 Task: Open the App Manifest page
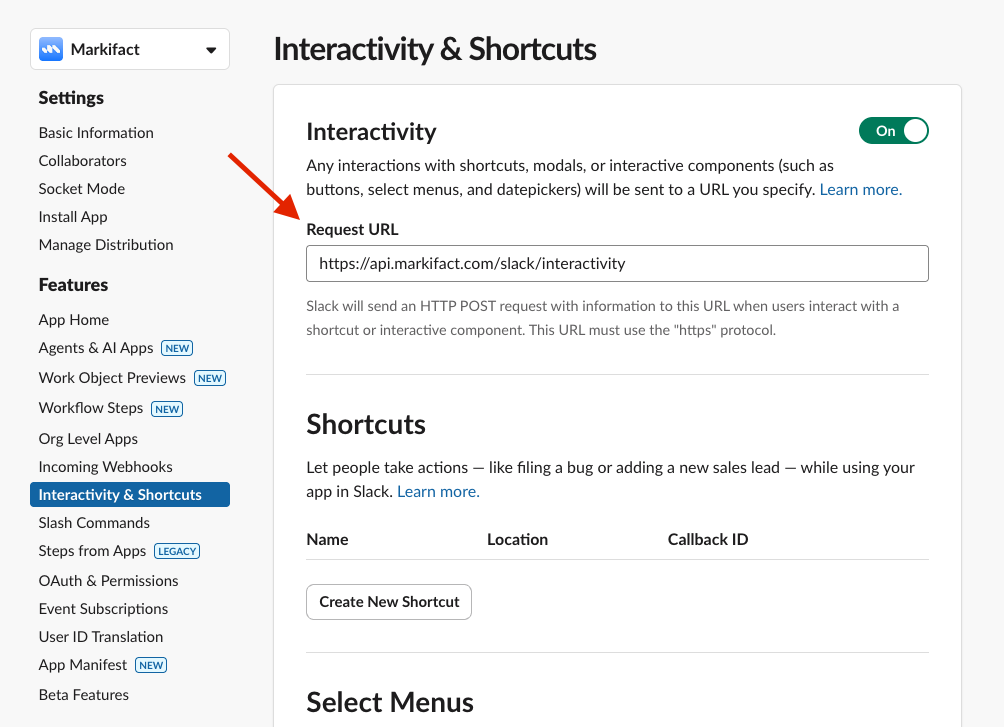tap(83, 664)
